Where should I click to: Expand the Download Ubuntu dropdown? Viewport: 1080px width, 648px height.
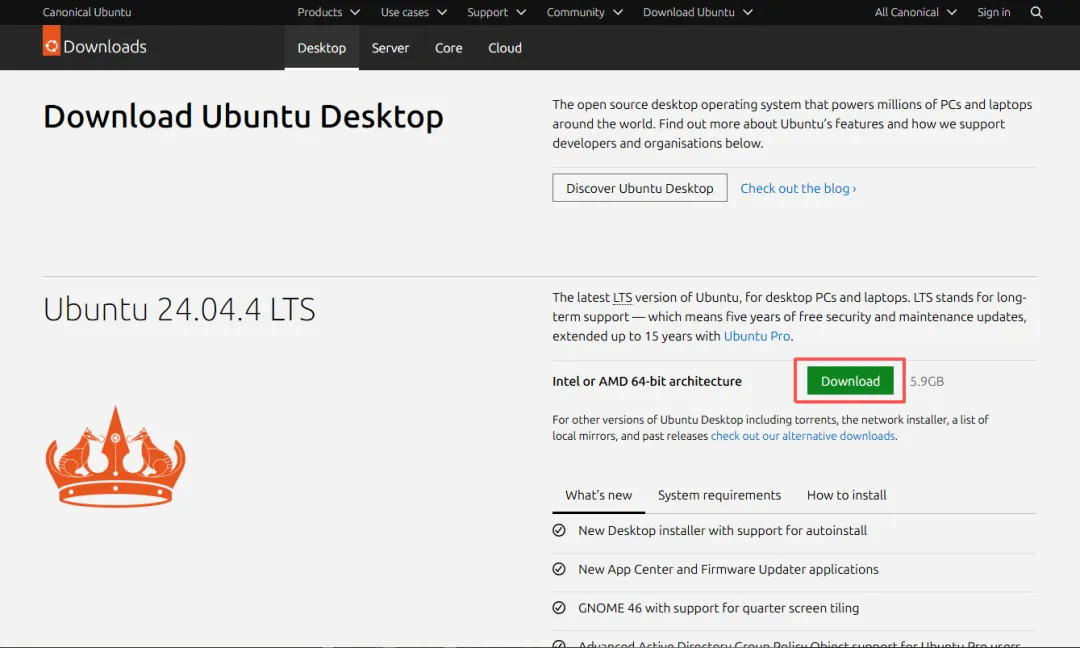698,12
